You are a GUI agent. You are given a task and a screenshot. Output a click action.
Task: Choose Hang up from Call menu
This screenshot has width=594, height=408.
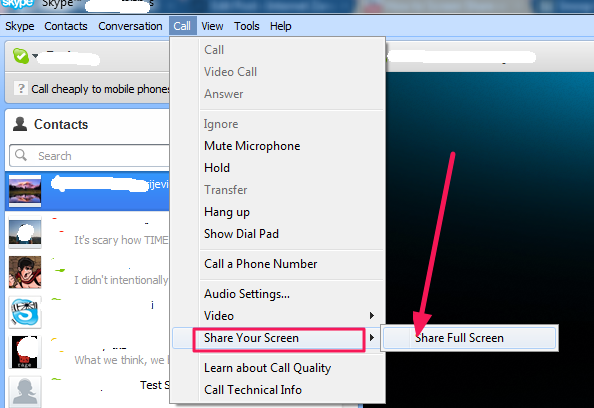(x=227, y=212)
